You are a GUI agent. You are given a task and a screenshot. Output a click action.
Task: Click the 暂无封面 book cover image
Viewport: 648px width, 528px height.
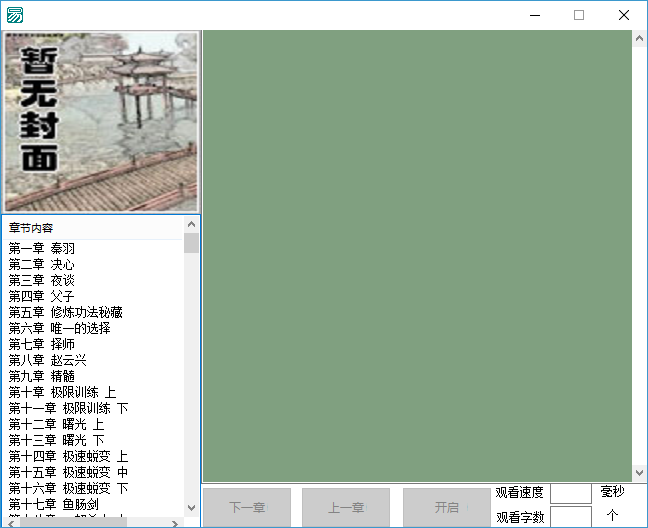101,121
